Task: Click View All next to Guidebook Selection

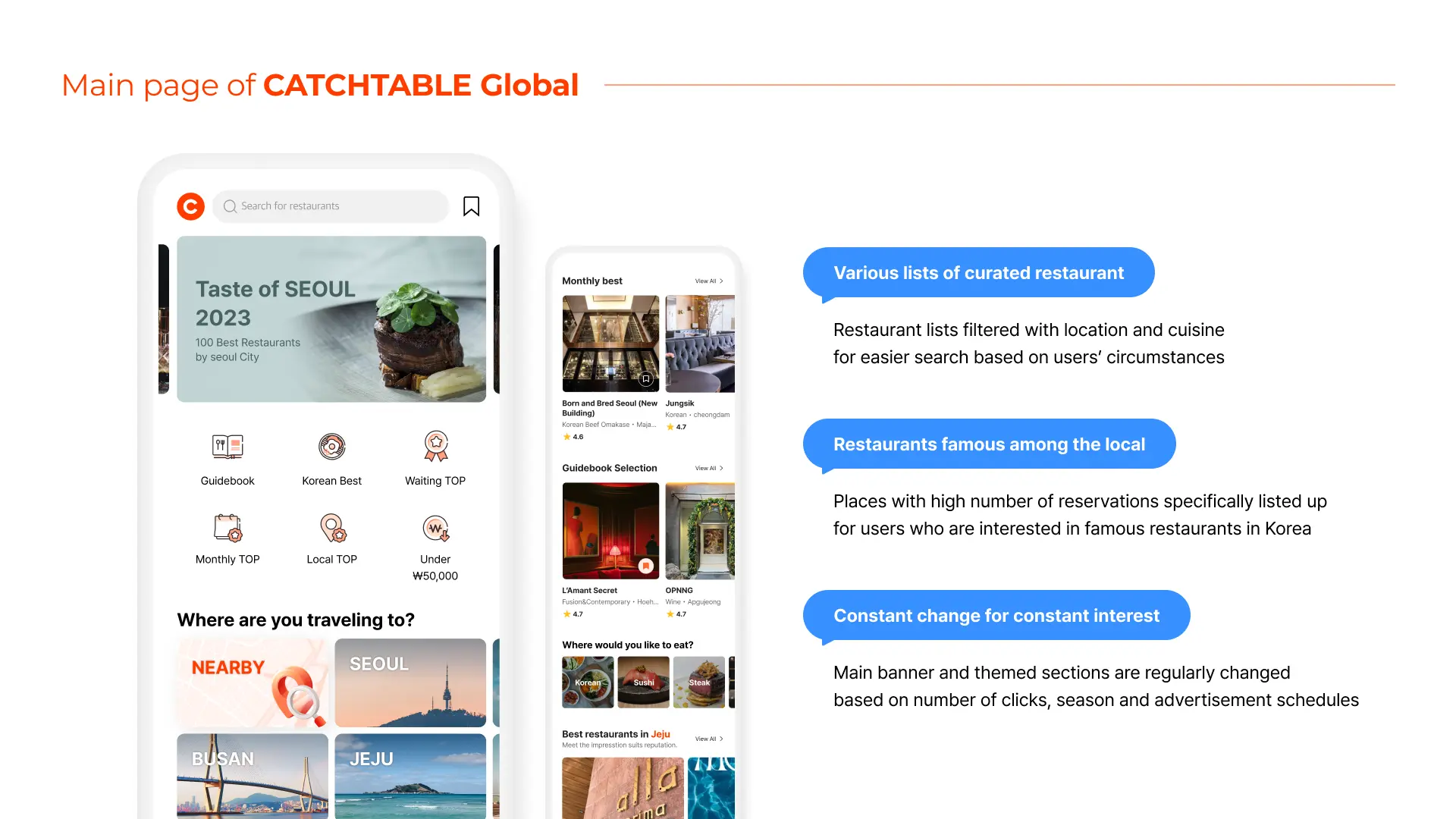Action: tap(709, 469)
